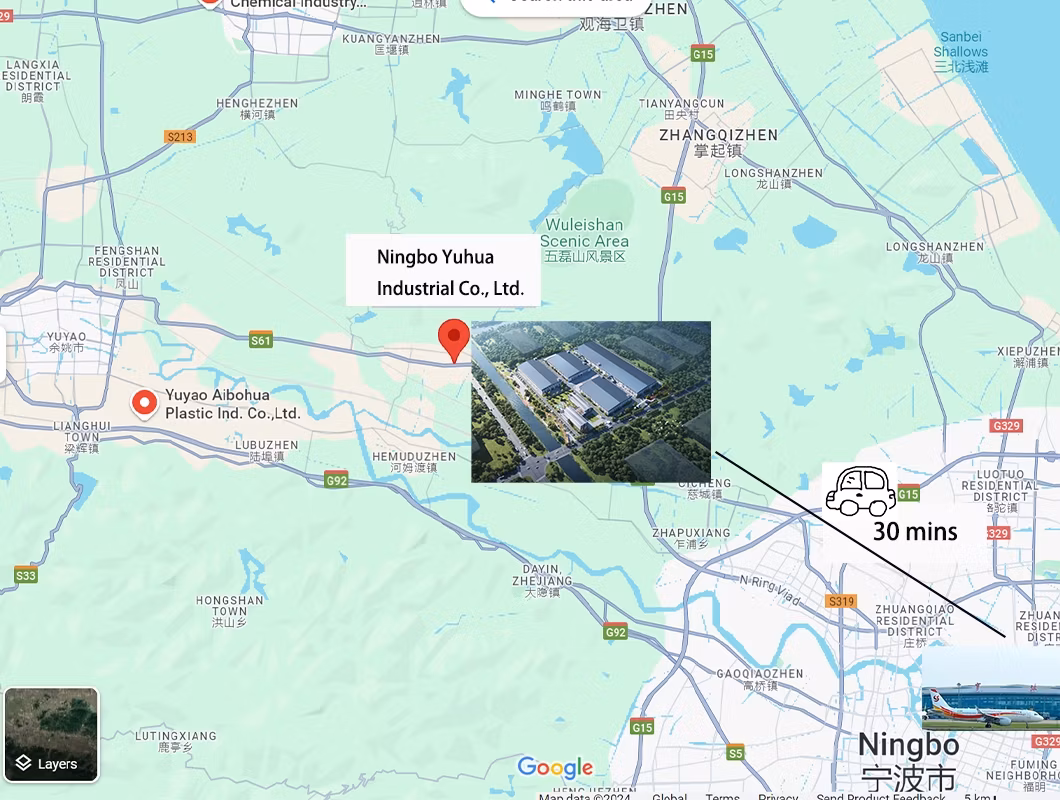The width and height of the screenshot is (1060, 800).
Task: Click the red Ningbo Yuhua Industrial map pin
Action: 454,341
